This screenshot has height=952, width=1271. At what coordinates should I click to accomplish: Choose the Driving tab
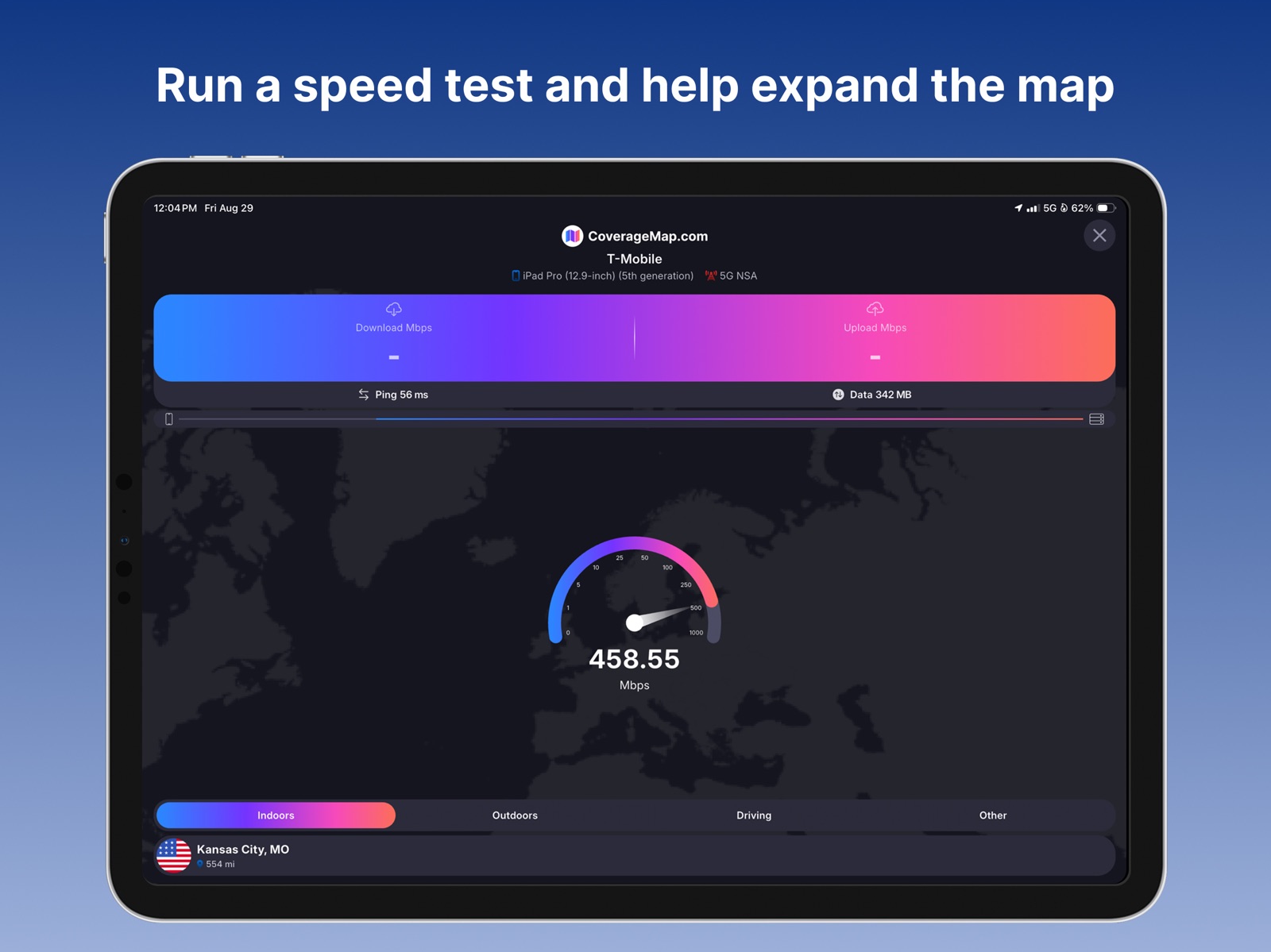754,815
